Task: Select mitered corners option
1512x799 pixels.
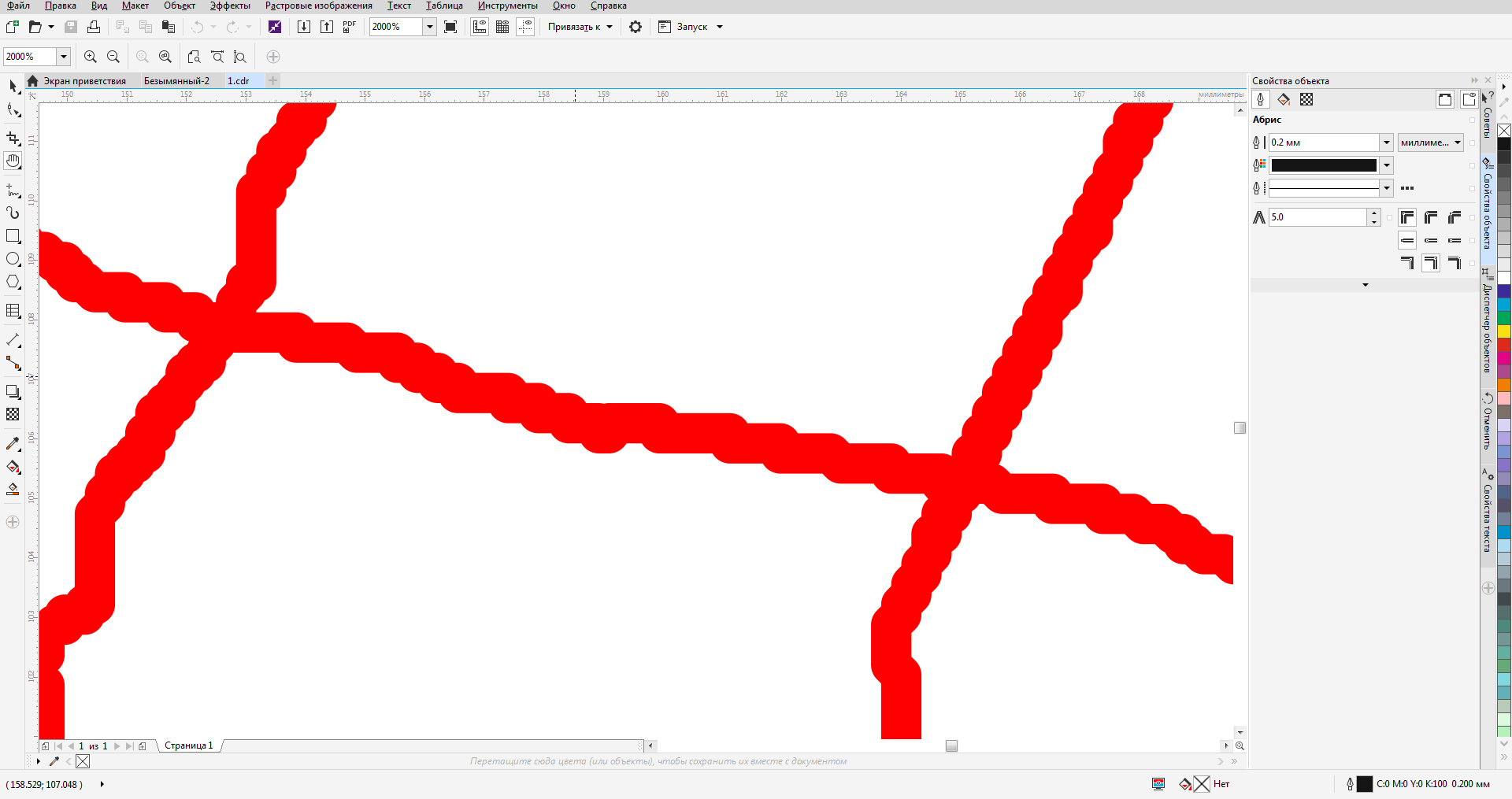Action: [x=1407, y=217]
